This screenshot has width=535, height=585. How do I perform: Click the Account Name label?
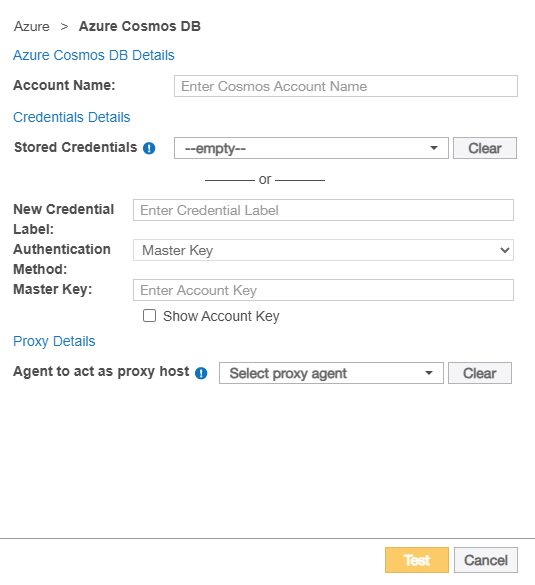coord(64,85)
